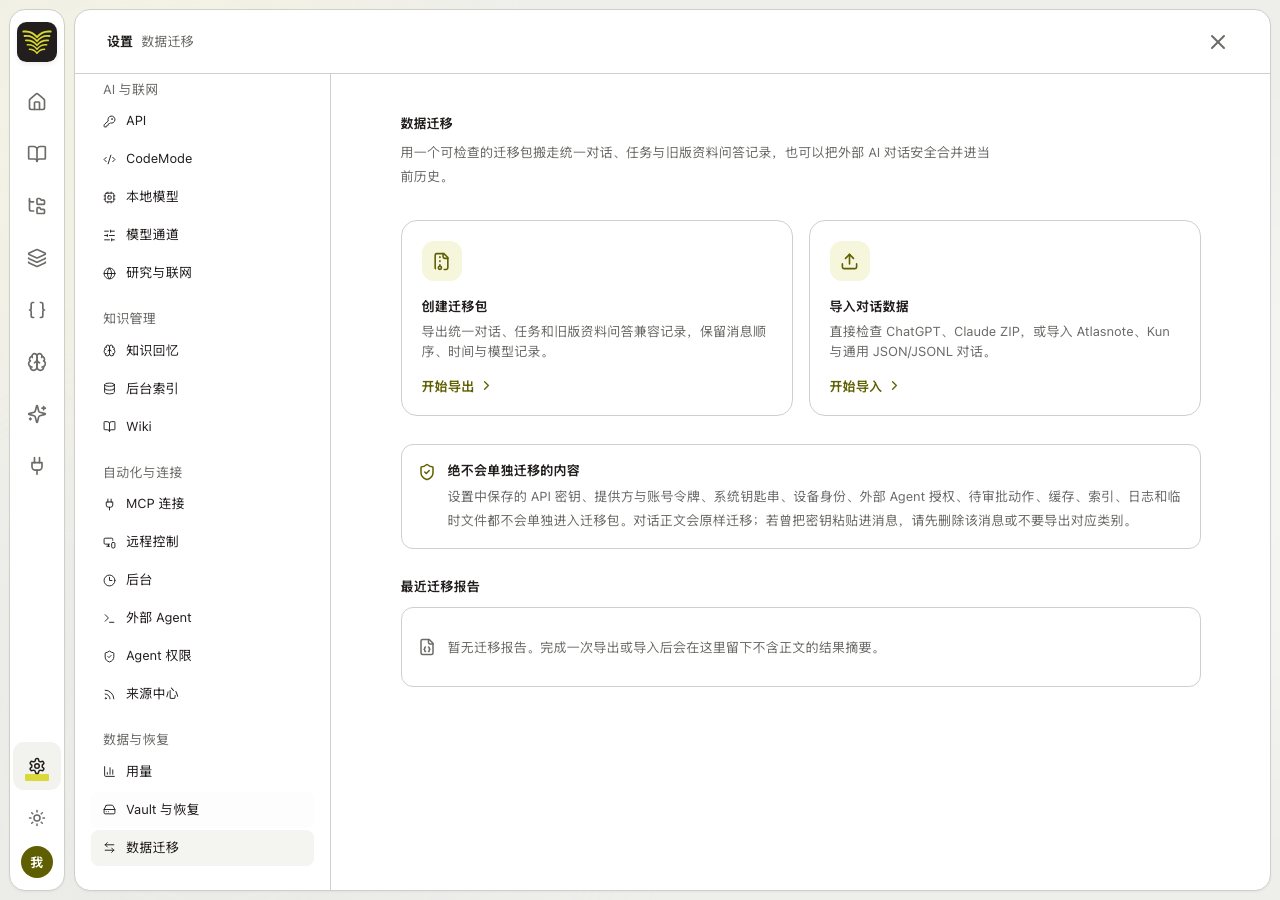The height and width of the screenshot is (900, 1280).
Task: Select 后台 under 自动化与连接
Action: point(202,580)
